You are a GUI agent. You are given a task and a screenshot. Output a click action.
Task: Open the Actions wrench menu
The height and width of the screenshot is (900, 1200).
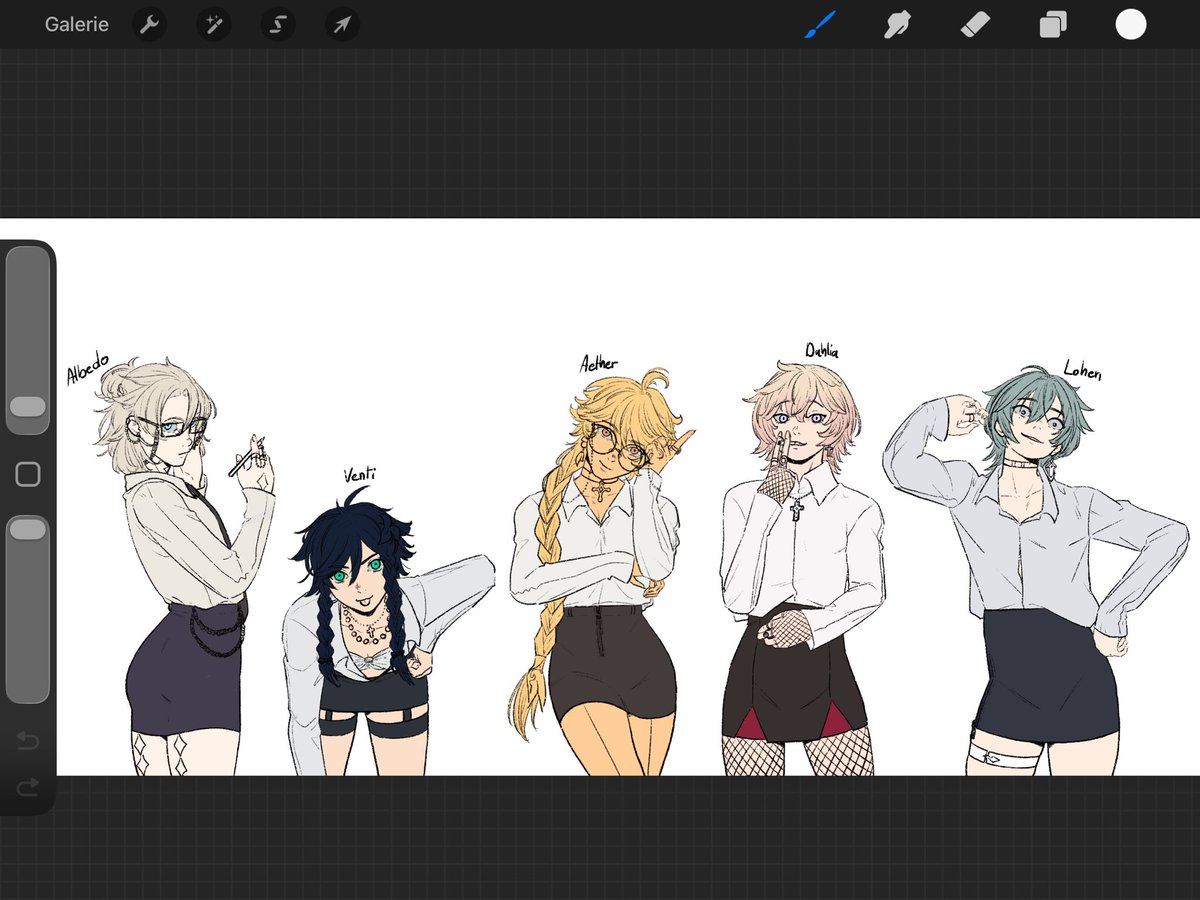(x=149, y=24)
